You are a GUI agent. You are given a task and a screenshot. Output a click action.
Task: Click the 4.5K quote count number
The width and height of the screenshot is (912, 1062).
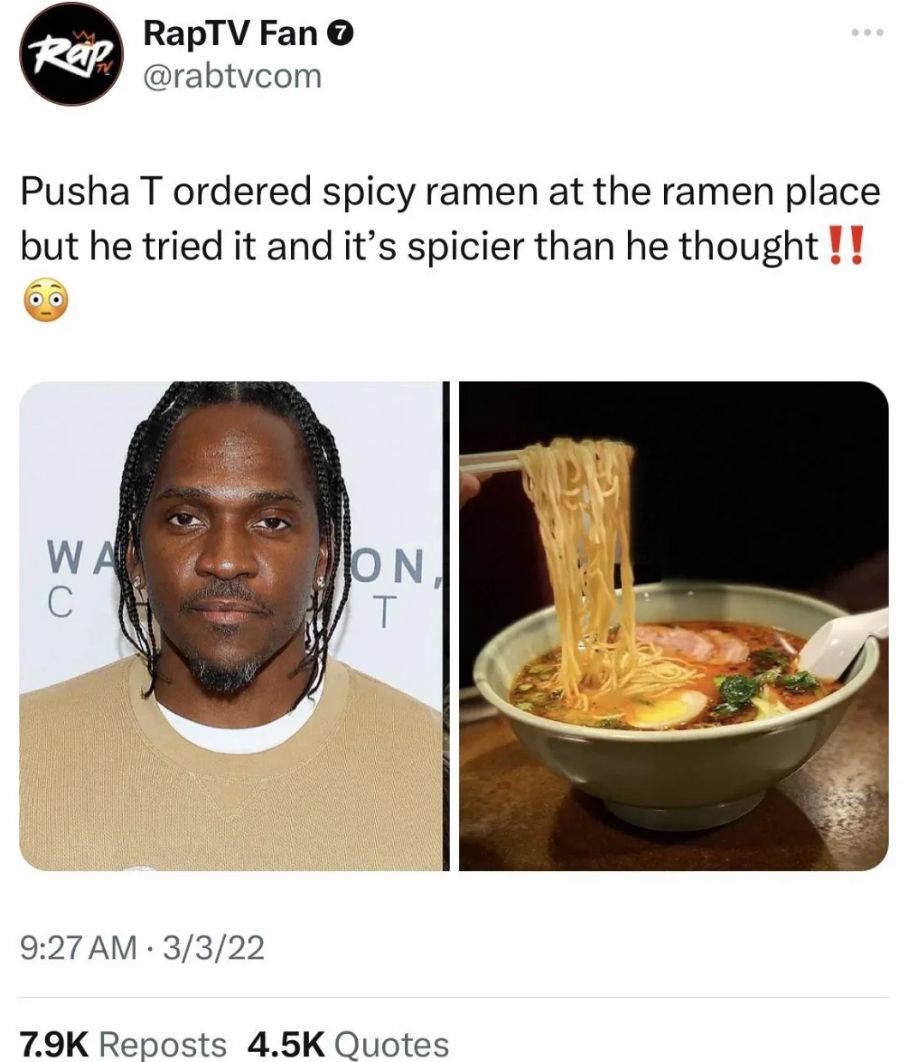pyautogui.click(x=286, y=1044)
